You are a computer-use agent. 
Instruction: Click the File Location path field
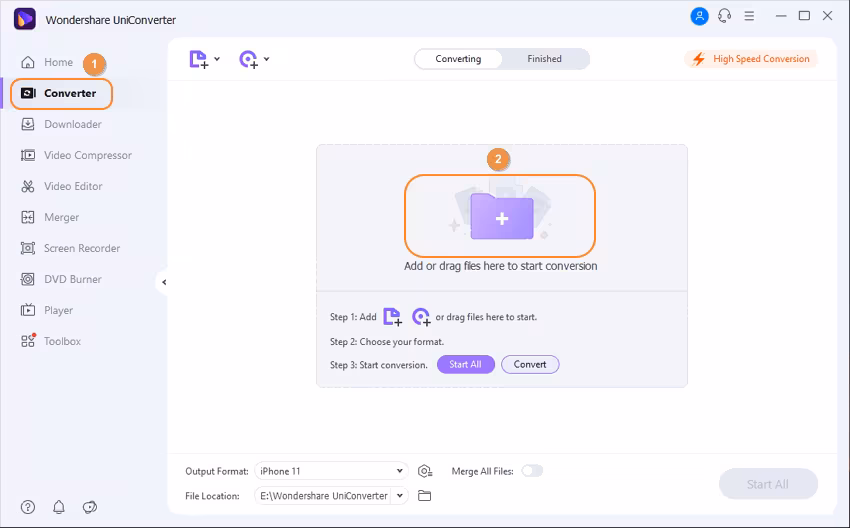point(323,495)
